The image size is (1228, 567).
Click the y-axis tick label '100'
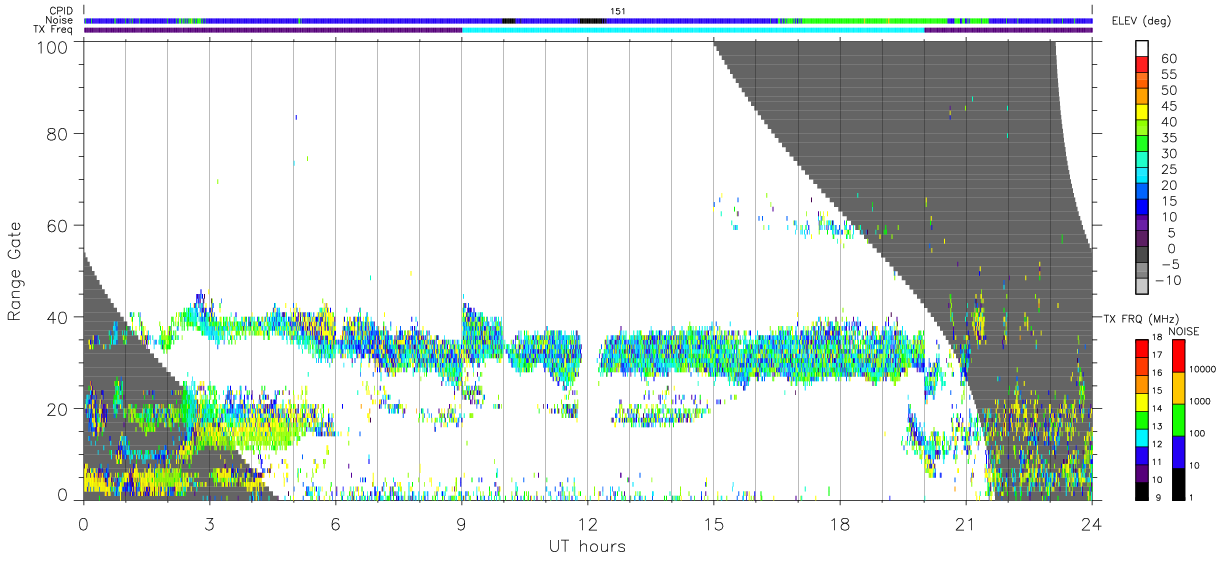pos(53,46)
